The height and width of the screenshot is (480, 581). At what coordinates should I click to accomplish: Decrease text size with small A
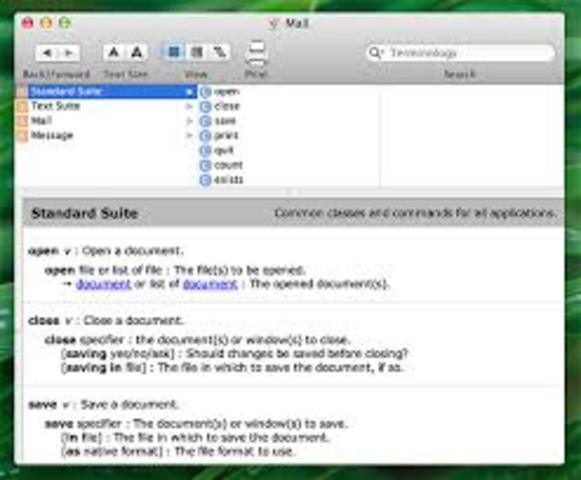click(x=114, y=53)
